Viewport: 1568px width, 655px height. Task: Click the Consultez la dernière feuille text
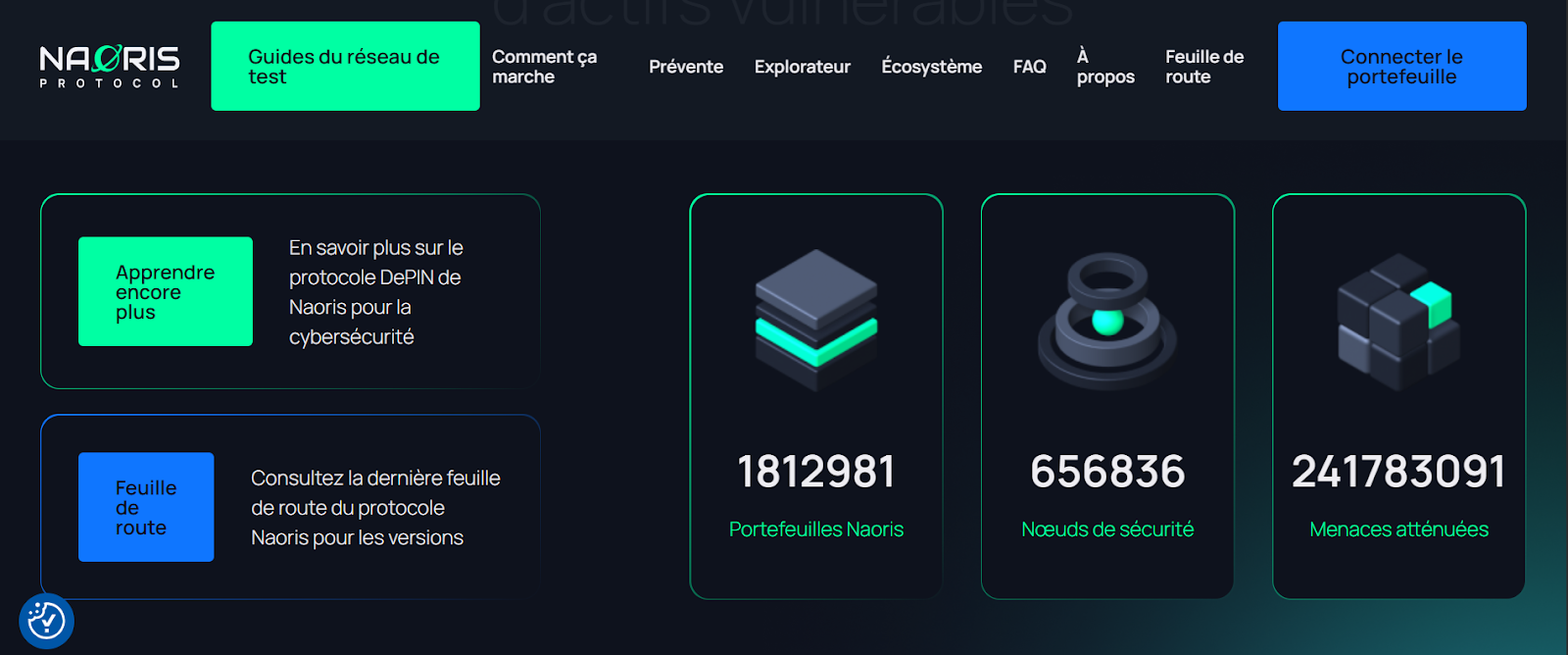click(376, 508)
